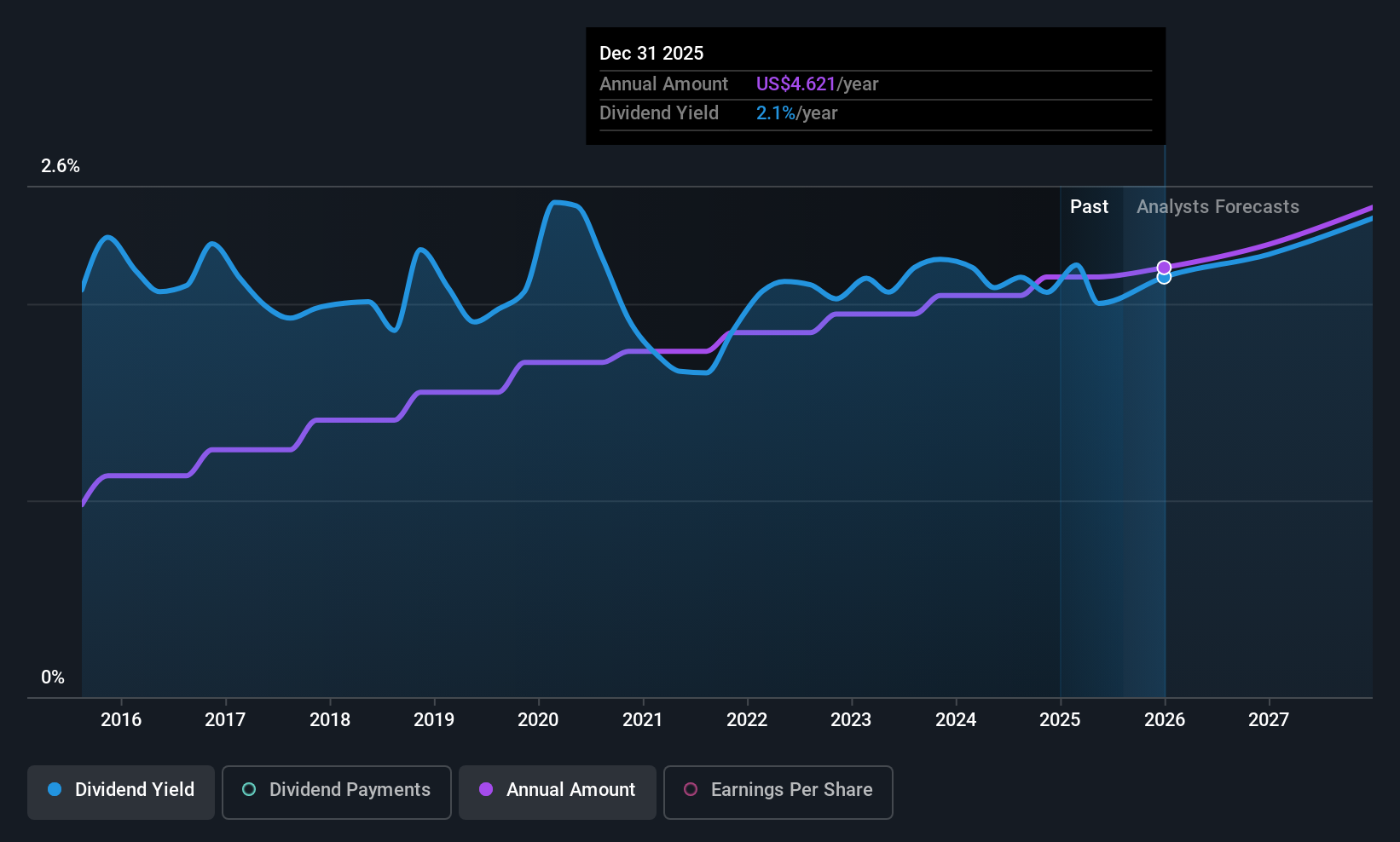This screenshot has width=1400, height=842.
Task: Click the forecast divider line at 2026
Action: tap(1165, 426)
